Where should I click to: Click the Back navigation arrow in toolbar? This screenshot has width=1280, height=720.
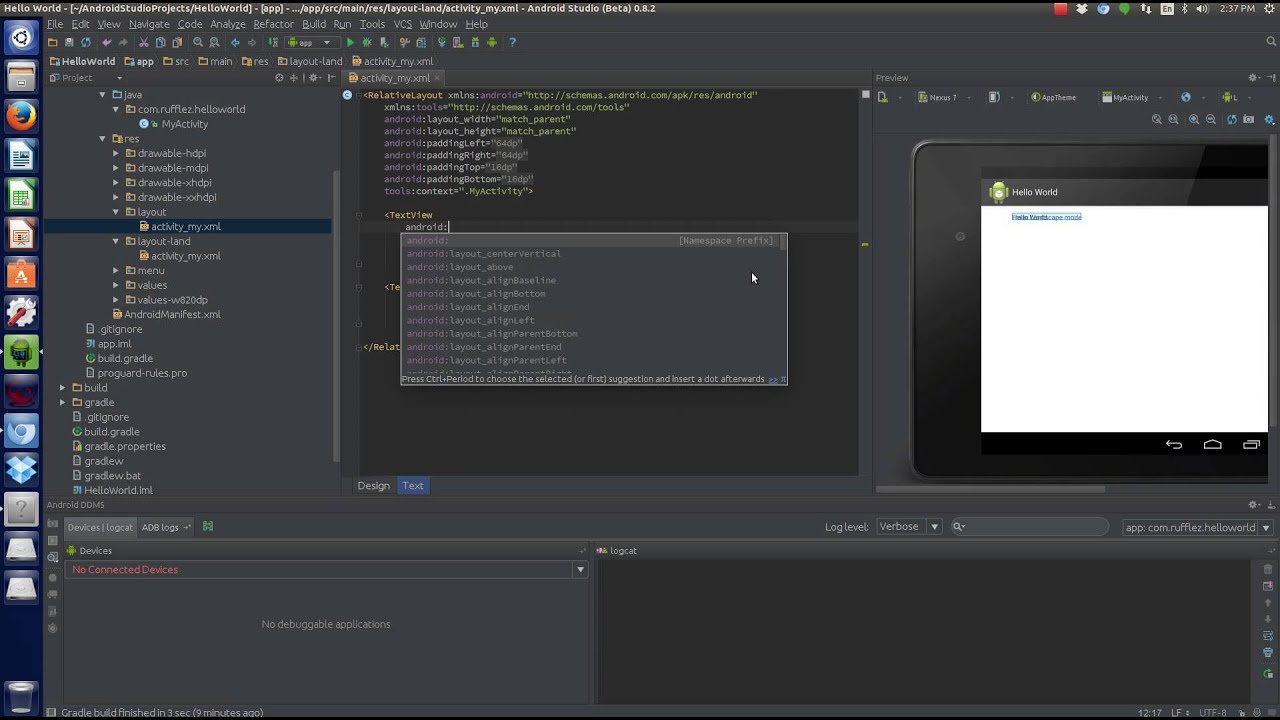[x=235, y=42]
